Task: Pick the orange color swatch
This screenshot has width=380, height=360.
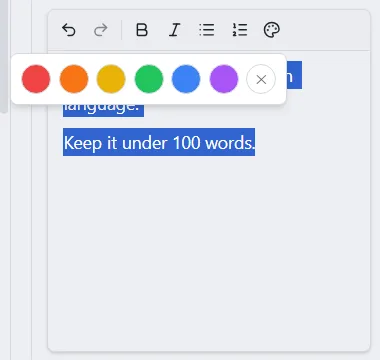Action: 74,79
